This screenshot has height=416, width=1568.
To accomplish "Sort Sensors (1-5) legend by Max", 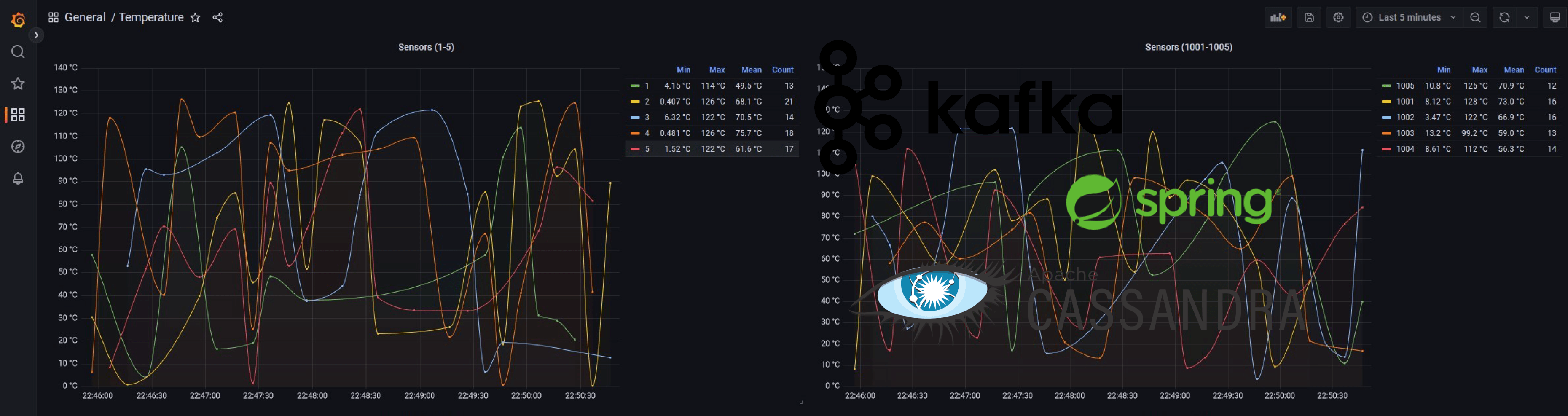I will coord(717,70).
